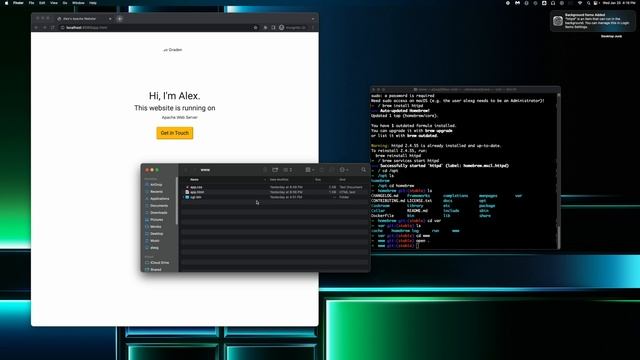Click the Get in Touch button
Screen dimensions: 640x360
175,133
